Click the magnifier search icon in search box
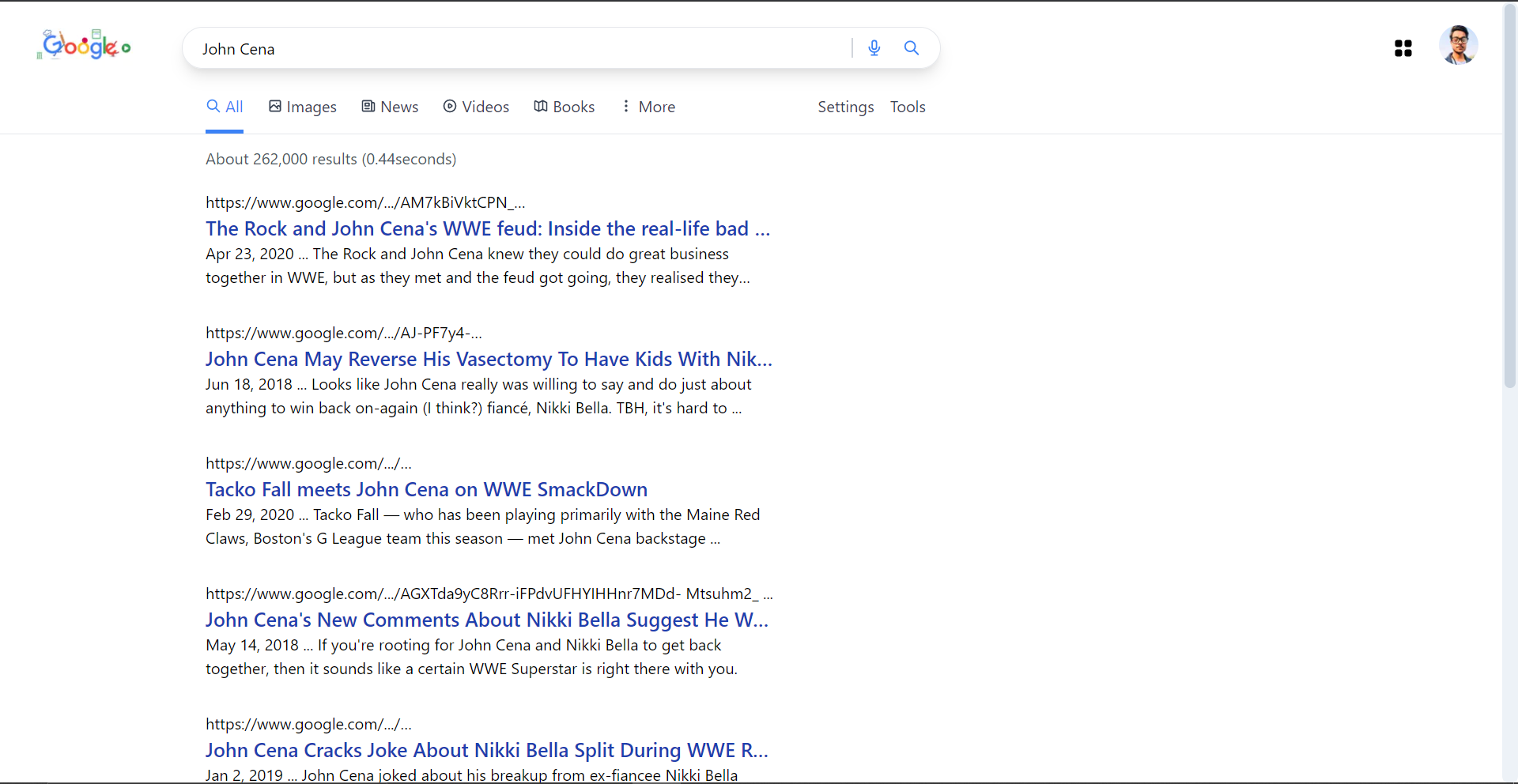The height and width of the screenshot is (784, 1518). coord(912,48)
